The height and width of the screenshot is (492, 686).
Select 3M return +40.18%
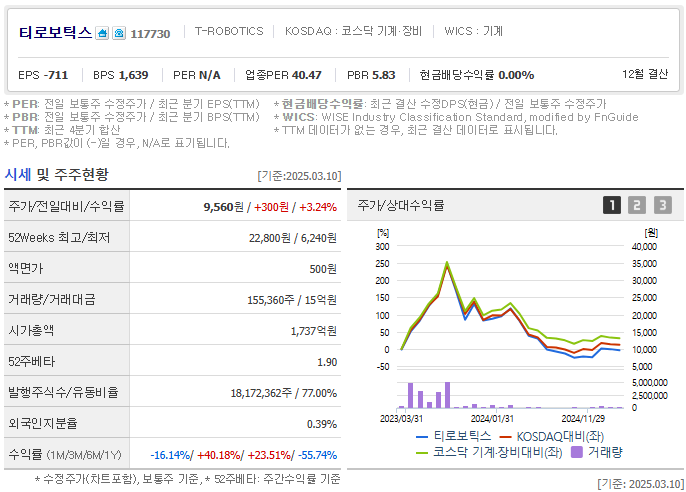[218, 455]
